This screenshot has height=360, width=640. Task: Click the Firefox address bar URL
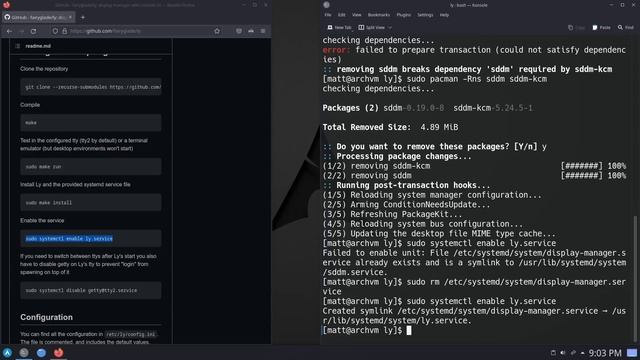(105, 31)
